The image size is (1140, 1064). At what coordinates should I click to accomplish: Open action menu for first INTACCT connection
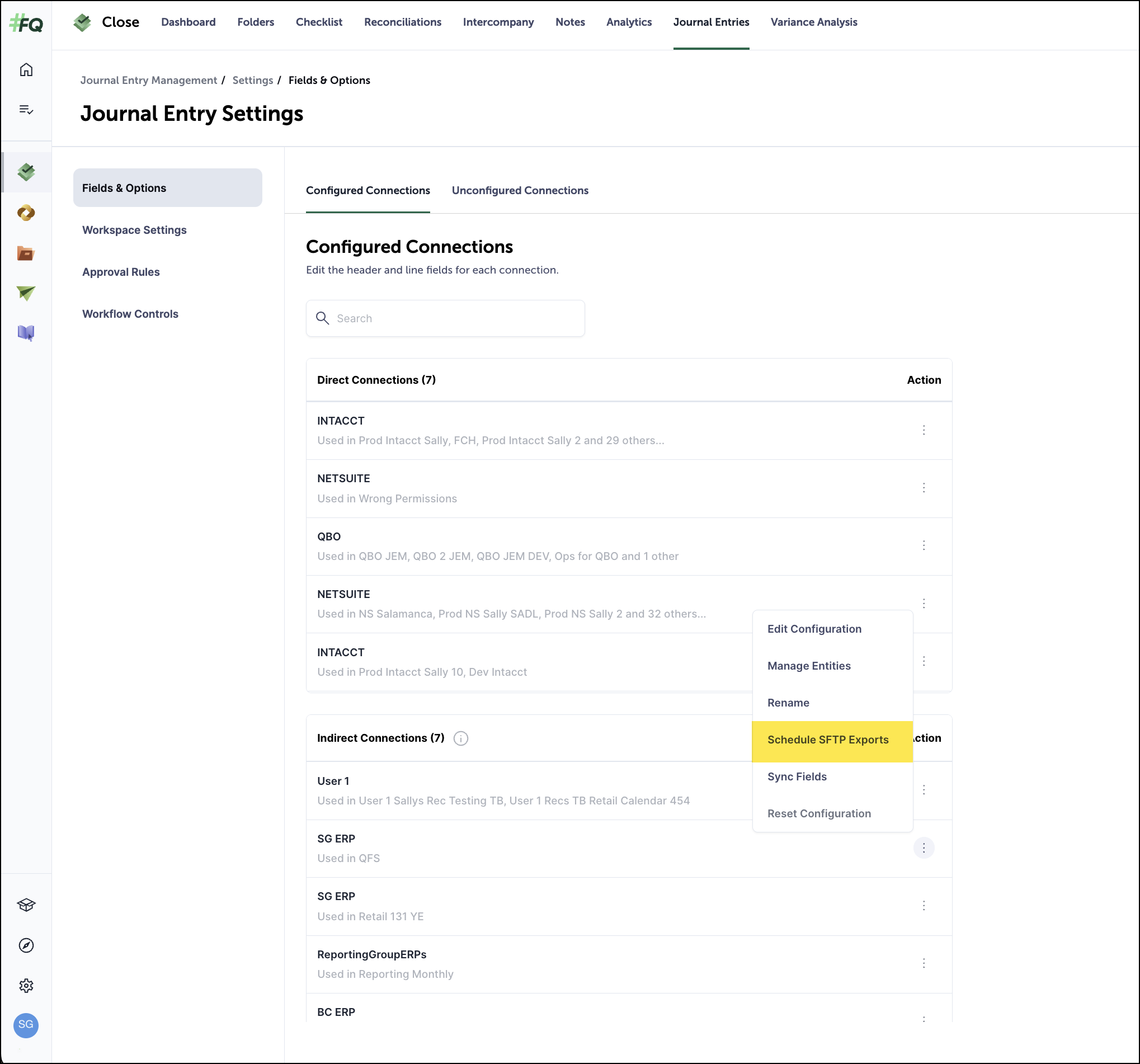pyautogui.click(x=923, y=430)
